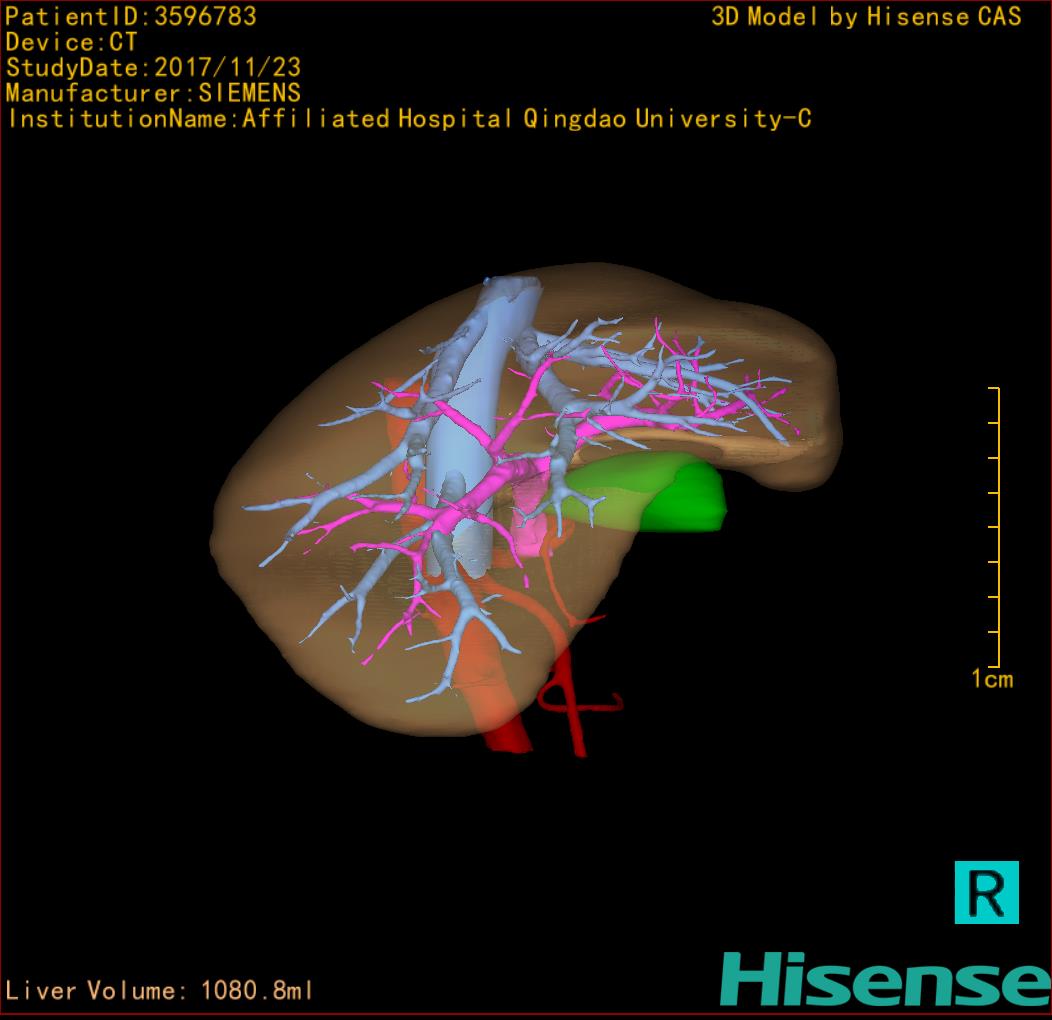Click the yellow scale ruler
This screenshot has height=1020, width=1052.
coord(995,527)
